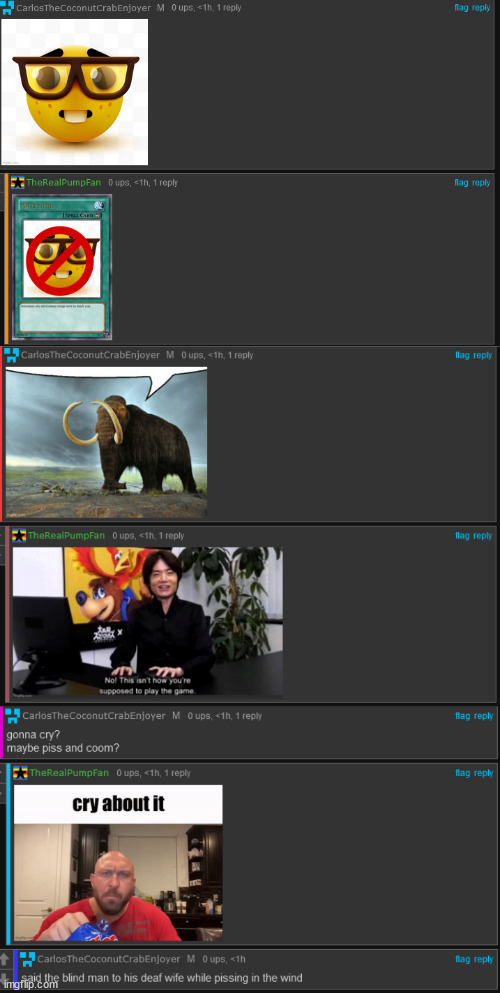Open the "cry about it" GIF
Screen dimensions: 500x993
pyautogui.click(x=118, y=863)
